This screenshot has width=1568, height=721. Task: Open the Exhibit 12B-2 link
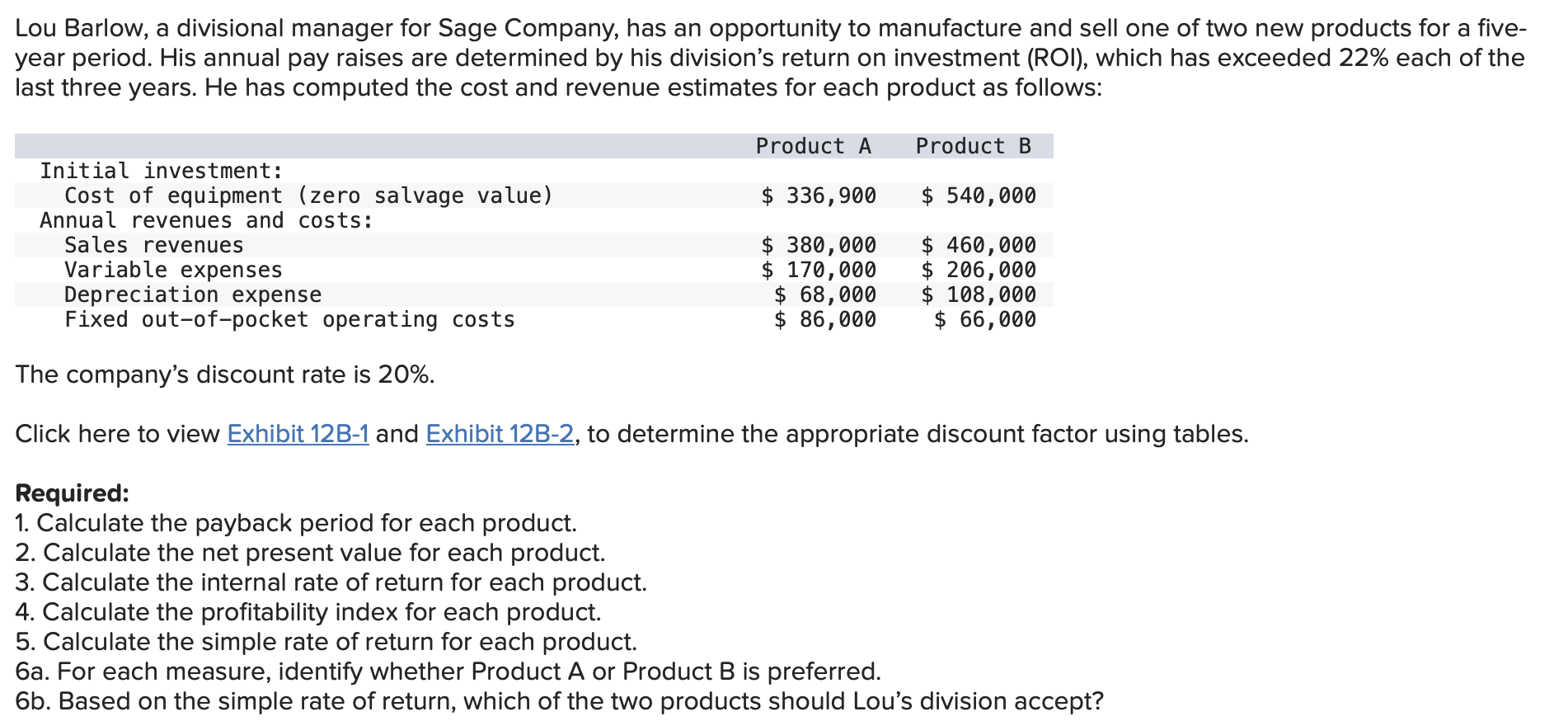click(500, 434)
